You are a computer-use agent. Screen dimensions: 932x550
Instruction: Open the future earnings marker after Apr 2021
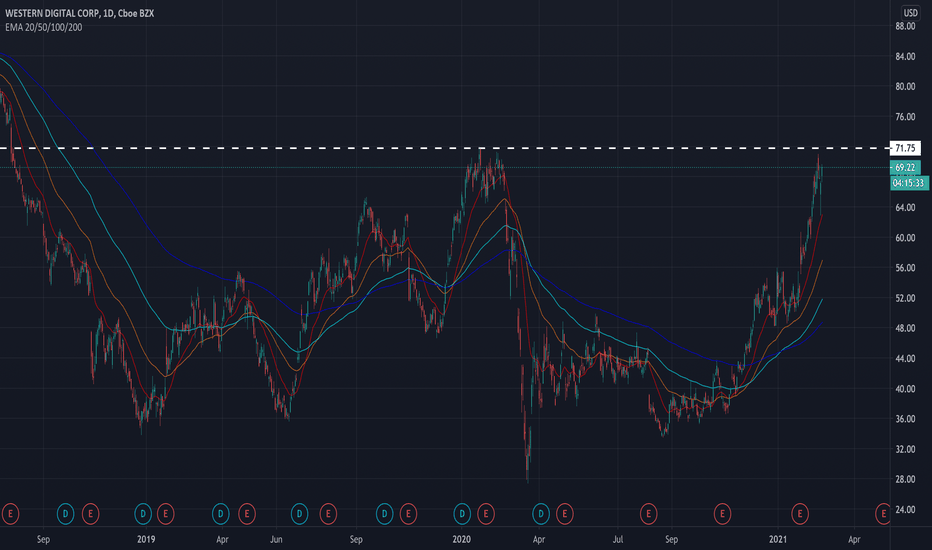click(883, 513)
